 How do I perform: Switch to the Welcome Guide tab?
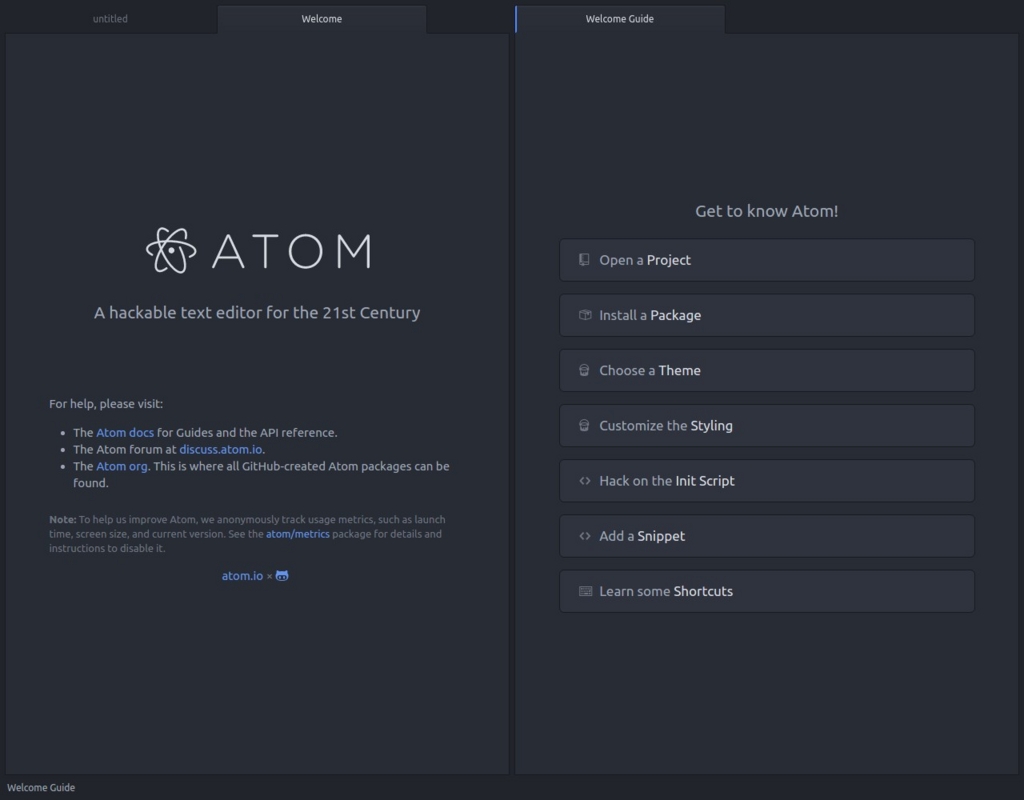(619, 18)
